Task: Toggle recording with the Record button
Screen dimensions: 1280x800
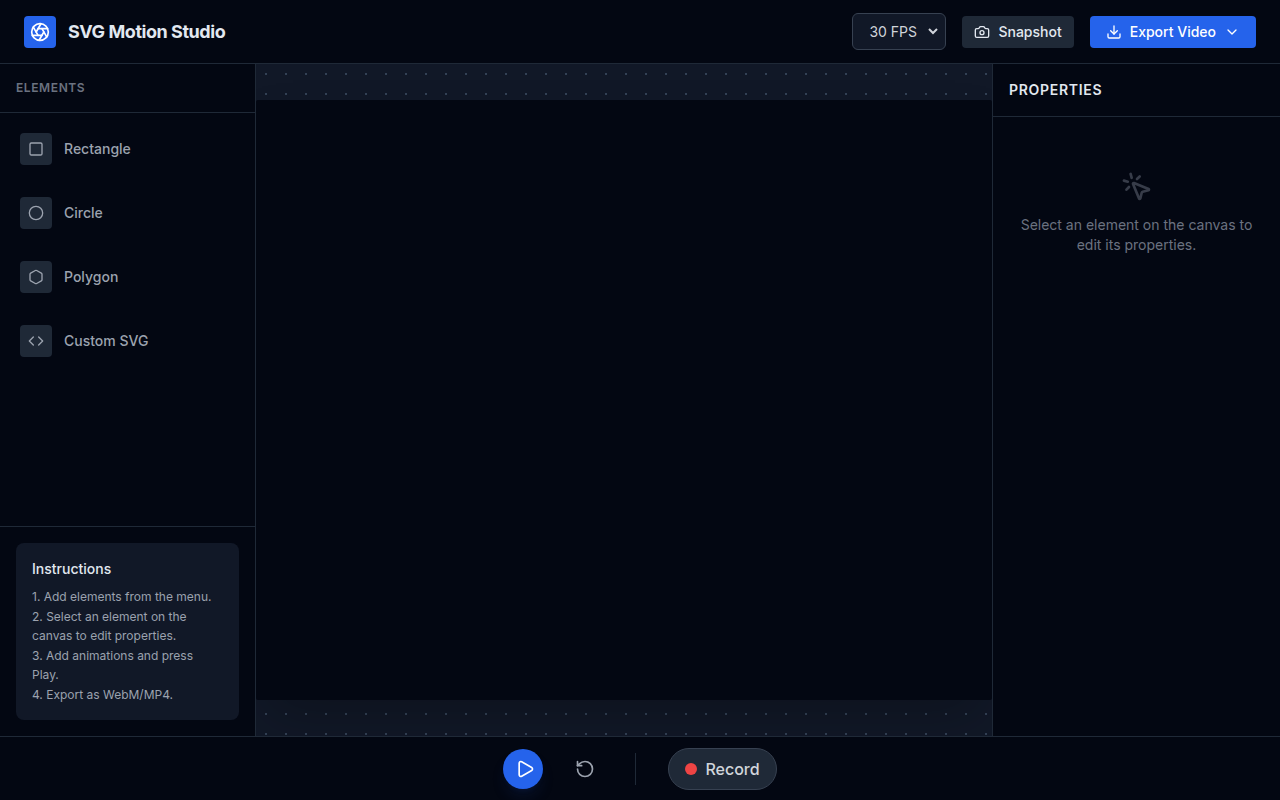Action: tap(722, 769)
